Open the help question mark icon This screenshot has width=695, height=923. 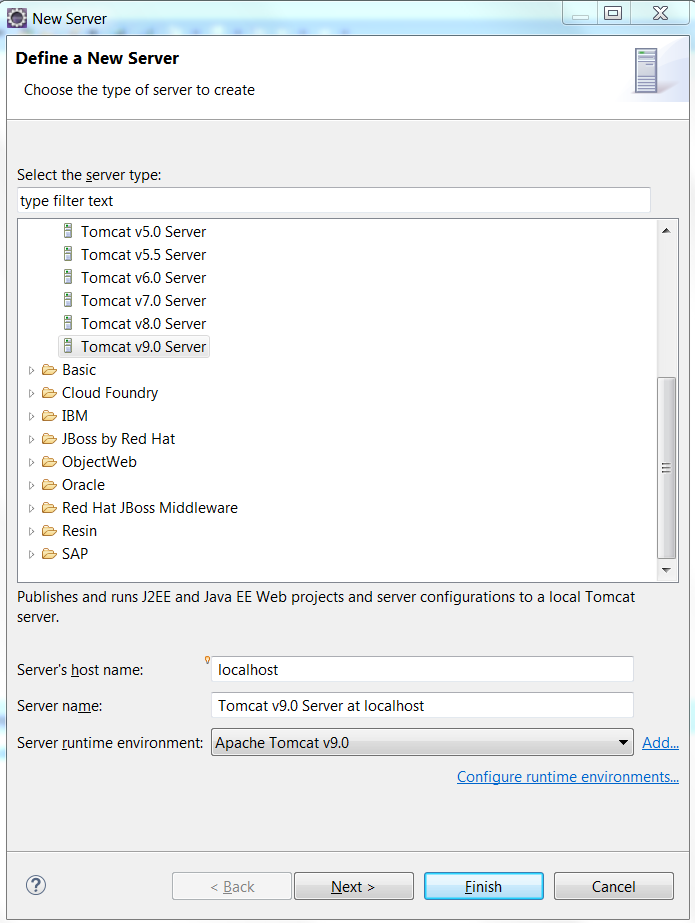[x=36, y=885]
